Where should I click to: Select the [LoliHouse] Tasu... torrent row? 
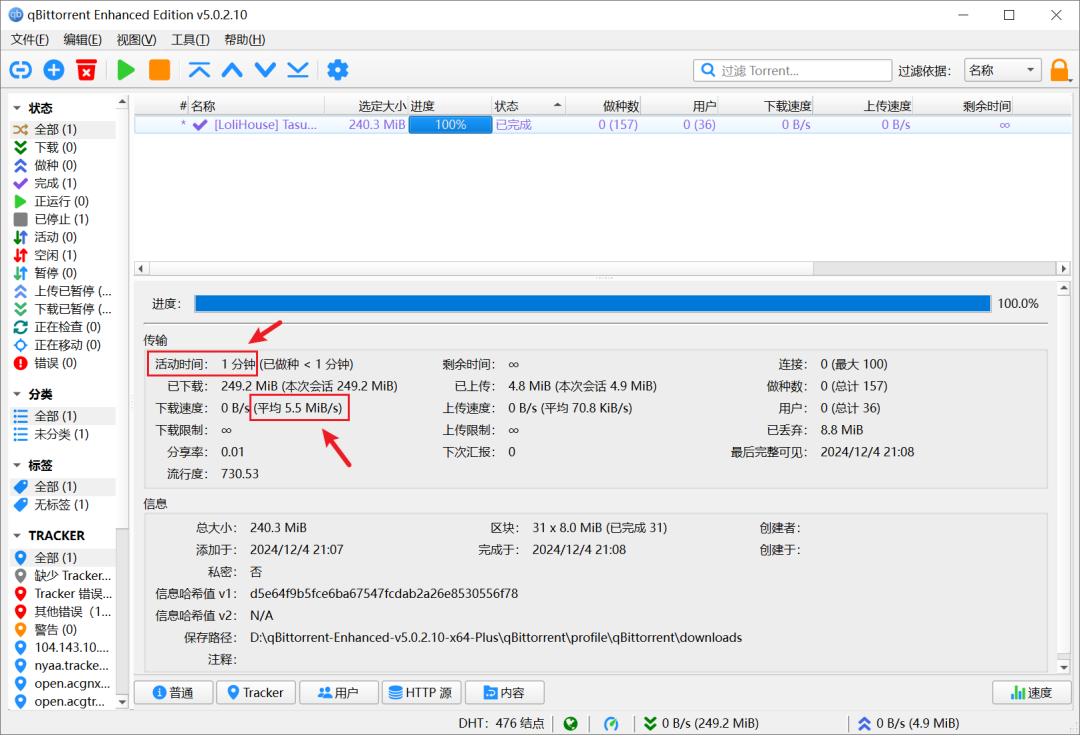[x=603, y=125]
